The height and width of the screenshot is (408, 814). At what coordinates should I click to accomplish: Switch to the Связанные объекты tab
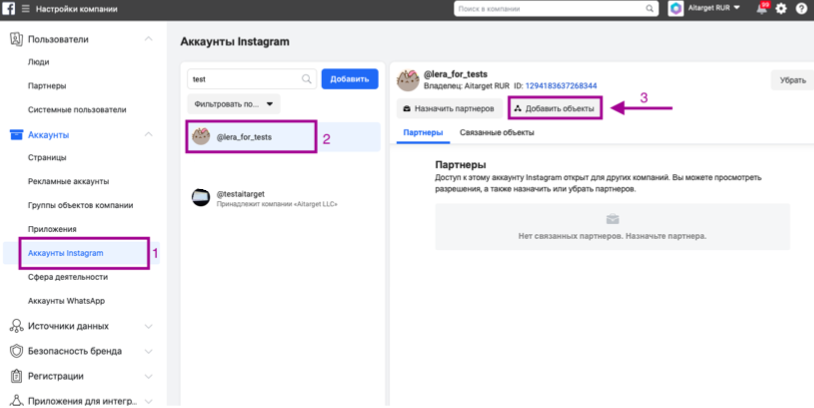tap(496, 132)
